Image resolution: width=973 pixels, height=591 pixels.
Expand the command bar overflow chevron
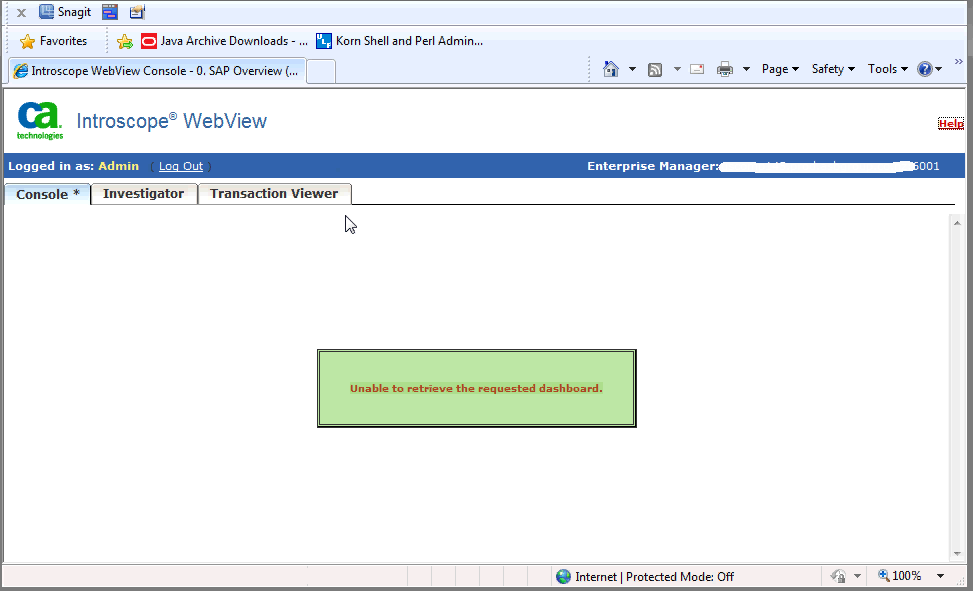[959, 61]
